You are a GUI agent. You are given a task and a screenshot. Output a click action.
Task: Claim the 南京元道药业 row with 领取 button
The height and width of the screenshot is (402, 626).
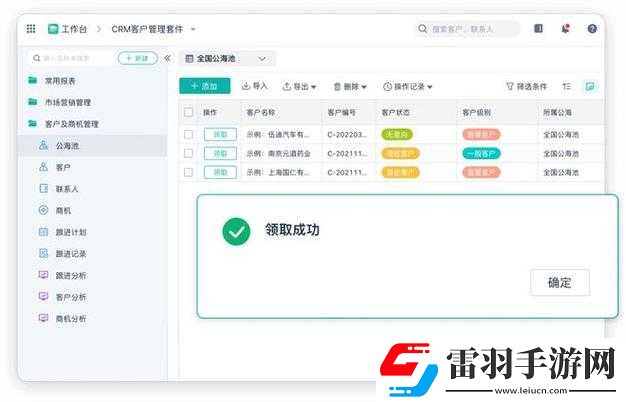pos(220,153)
